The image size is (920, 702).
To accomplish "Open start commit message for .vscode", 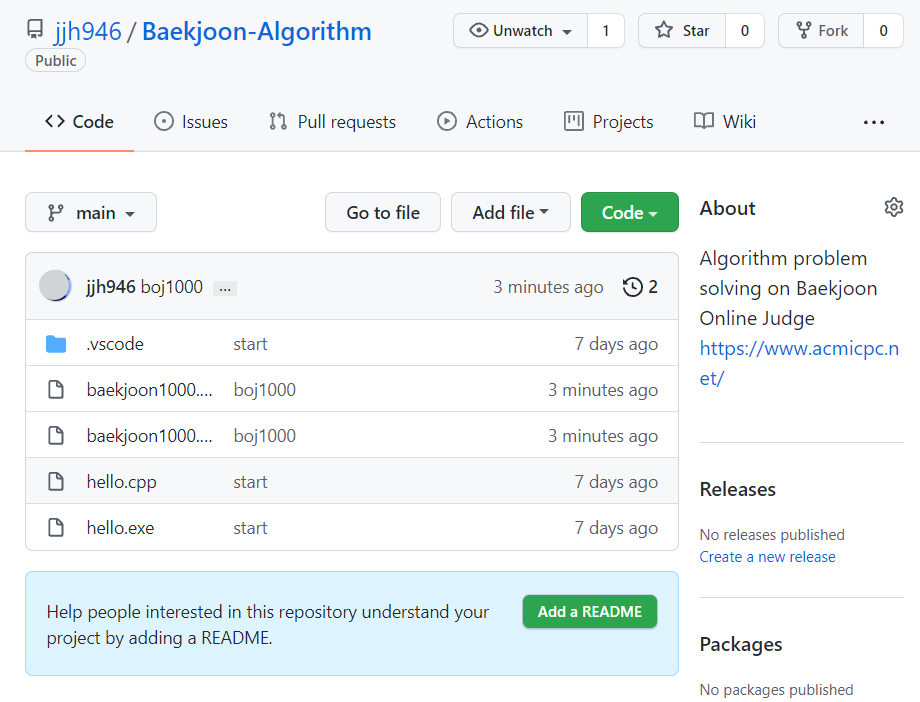I will click(251, 344).
